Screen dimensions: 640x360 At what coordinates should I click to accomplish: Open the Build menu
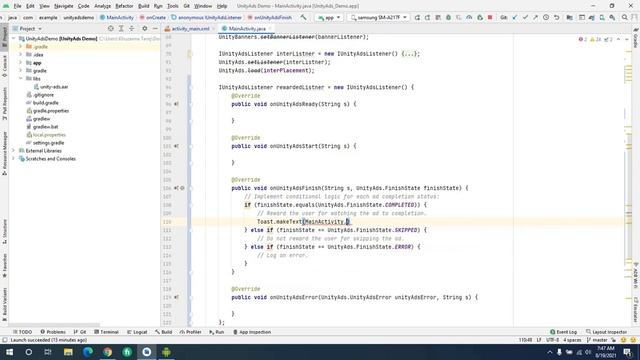coord(144,6)
